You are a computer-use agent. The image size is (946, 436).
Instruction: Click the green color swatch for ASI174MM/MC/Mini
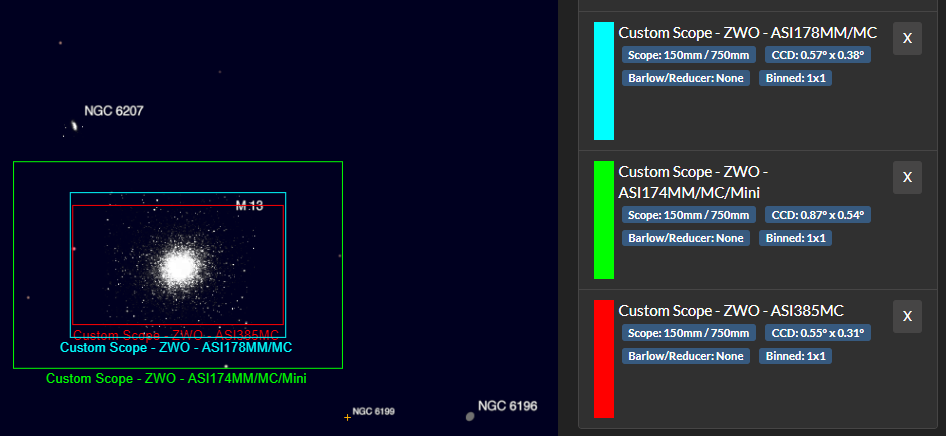603,220
